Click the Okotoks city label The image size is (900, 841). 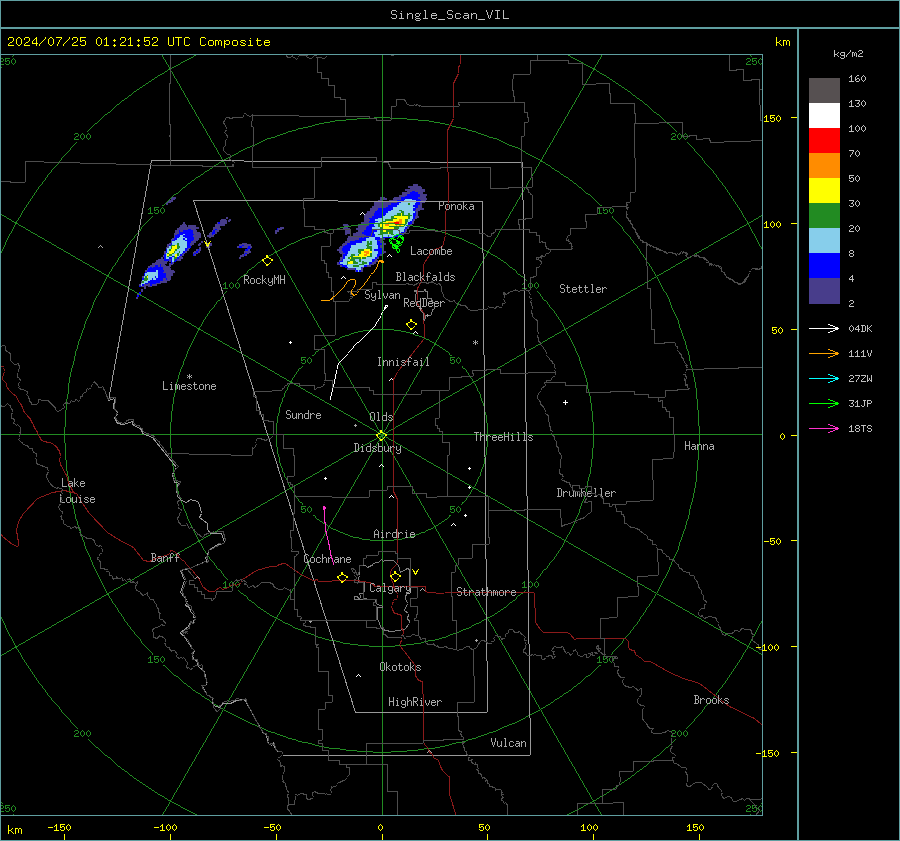(x=400, y=667)
